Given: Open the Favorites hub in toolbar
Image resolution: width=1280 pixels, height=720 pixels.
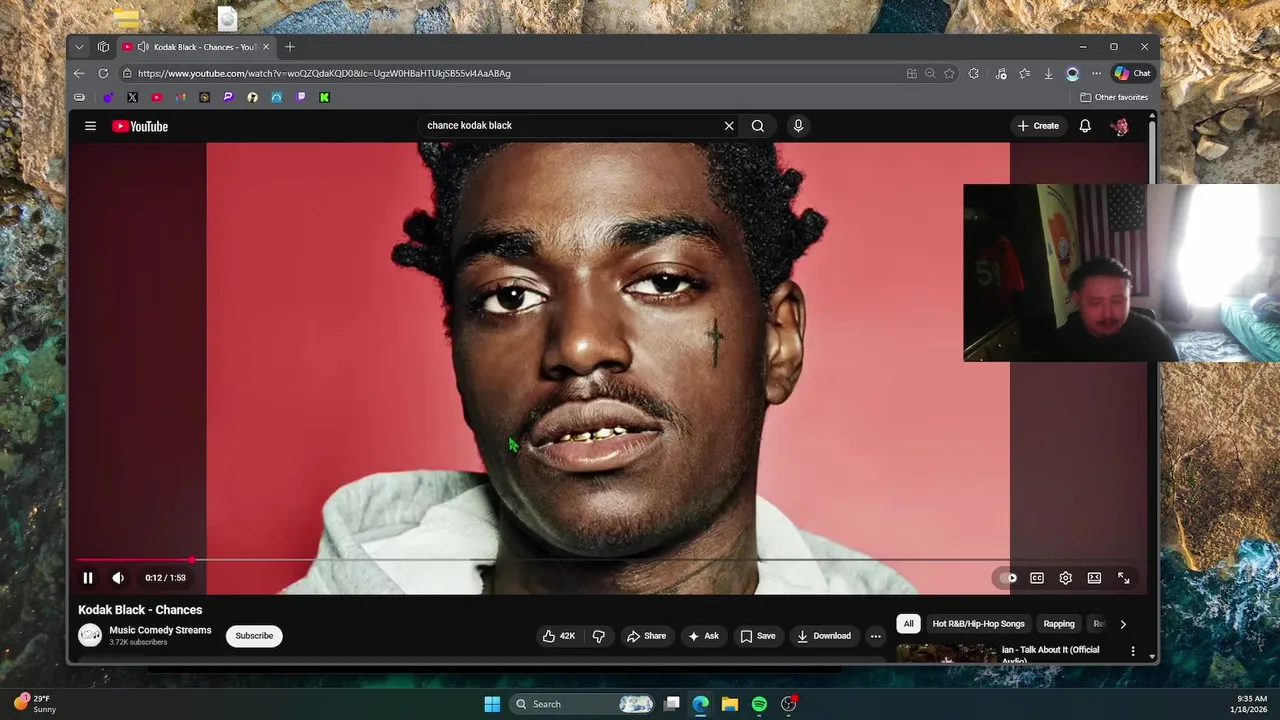Looking at the screenshot, I should tap(1025, 73).
